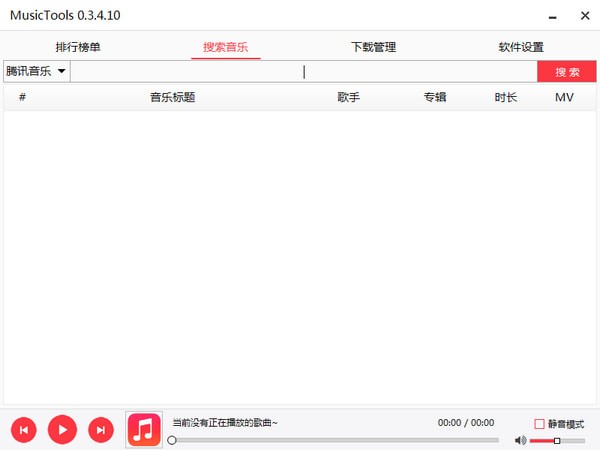The height and width of the screenshot is (450, 600).
Task: Click the playback progress bar
Action: point(335,440)
